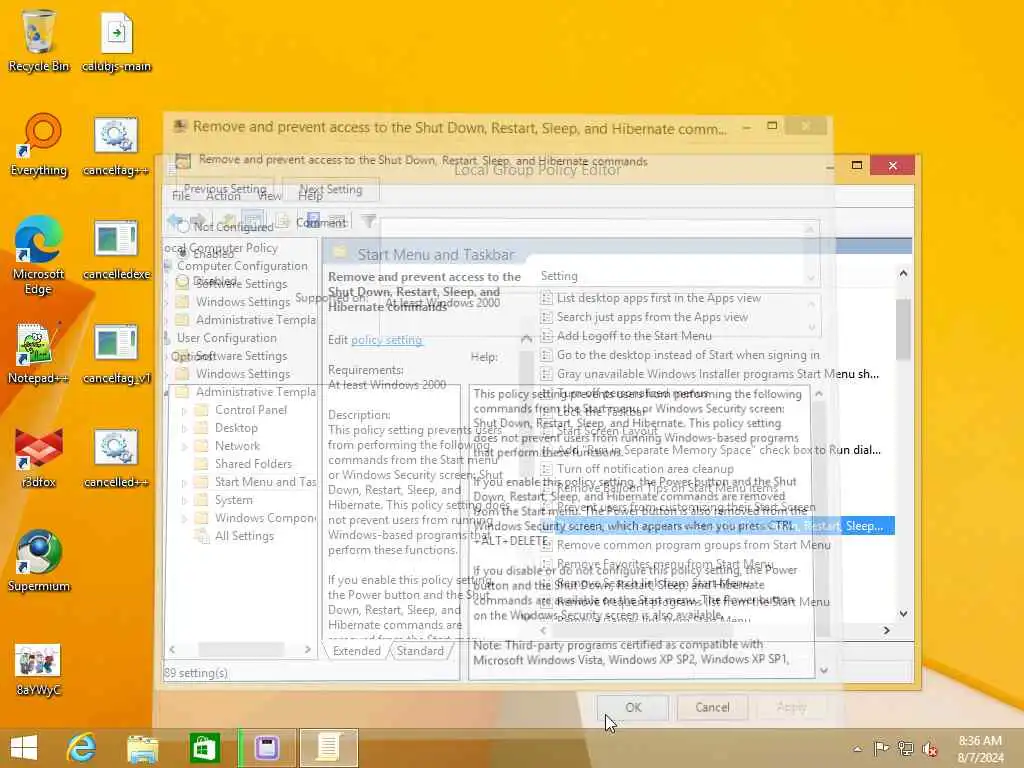Click the Back arrow in Group Policy toolbar
Viewport: 1024px width, 768px height.
point(175,221)
